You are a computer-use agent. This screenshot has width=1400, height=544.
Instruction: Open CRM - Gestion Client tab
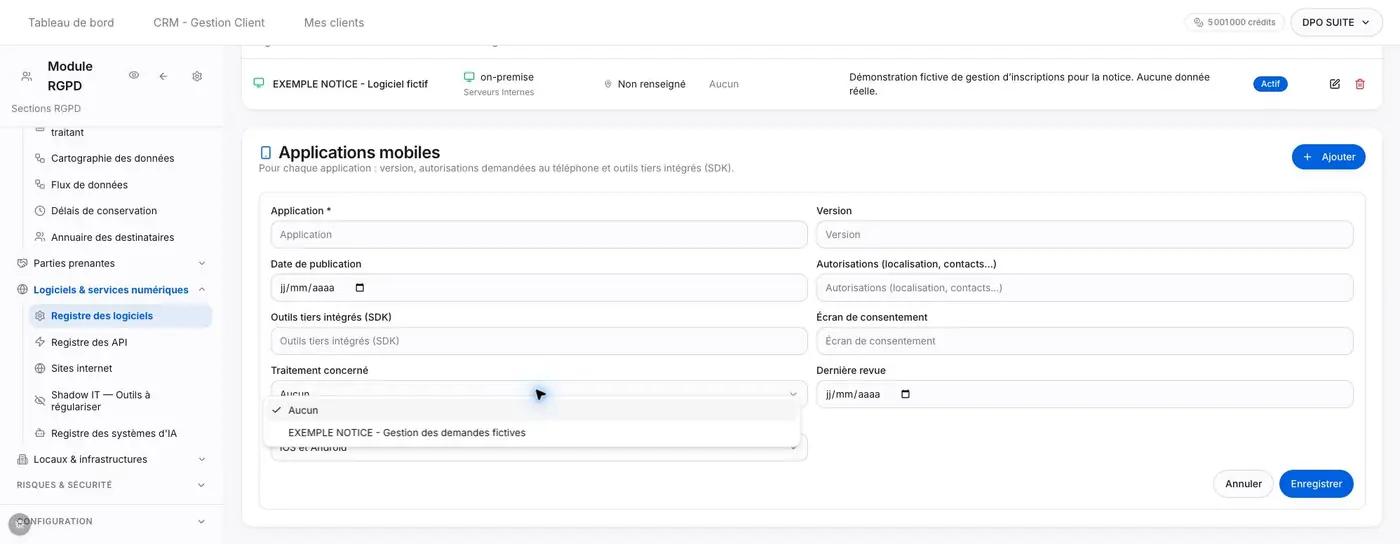[209, 22]
